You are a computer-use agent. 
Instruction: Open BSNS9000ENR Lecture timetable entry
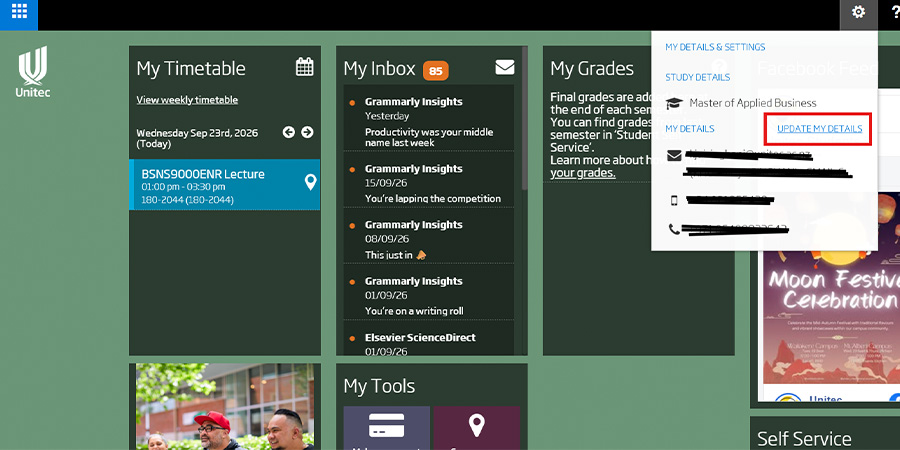pyautogui.click(x=224, y=185)
